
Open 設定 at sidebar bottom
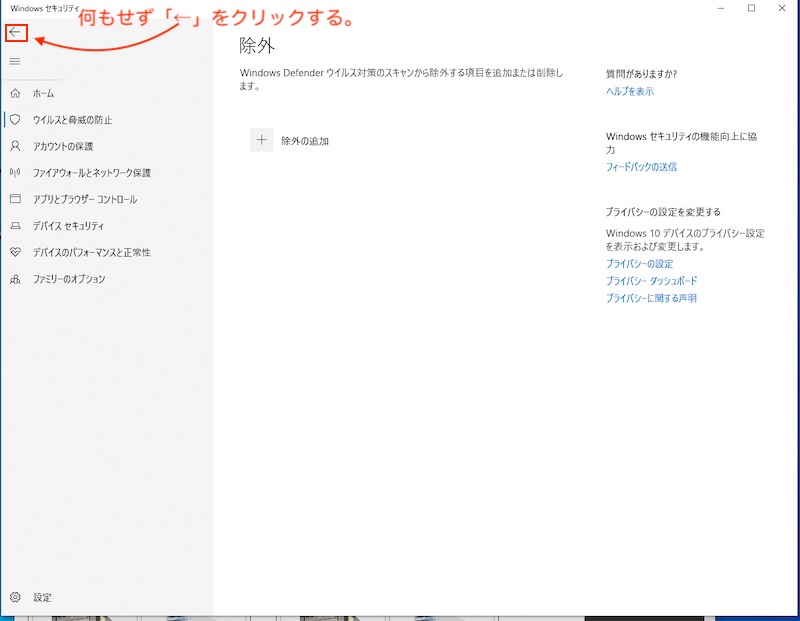pos(42,598)
